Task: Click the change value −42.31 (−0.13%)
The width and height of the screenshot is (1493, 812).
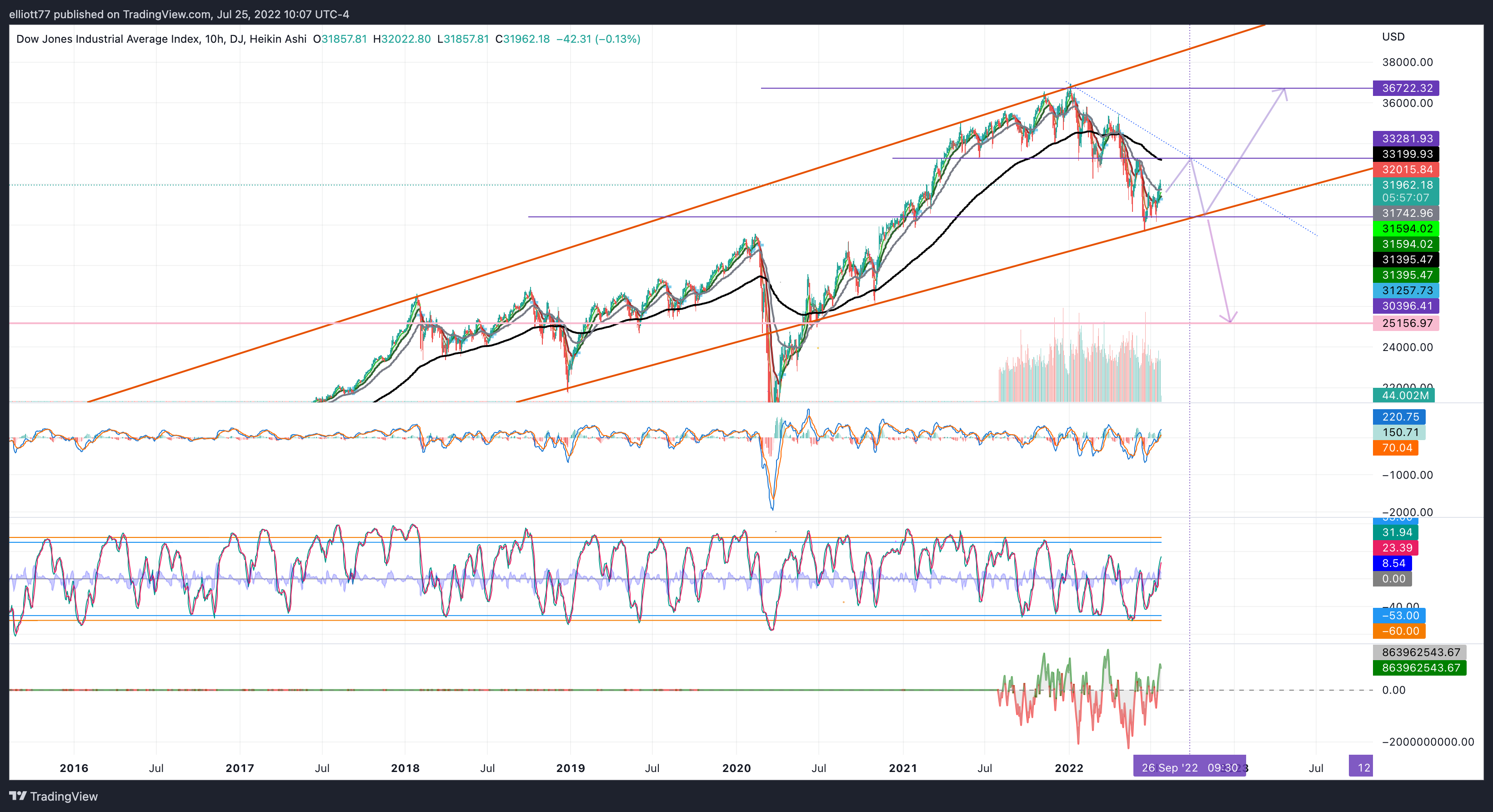Action: coord(598,39)
